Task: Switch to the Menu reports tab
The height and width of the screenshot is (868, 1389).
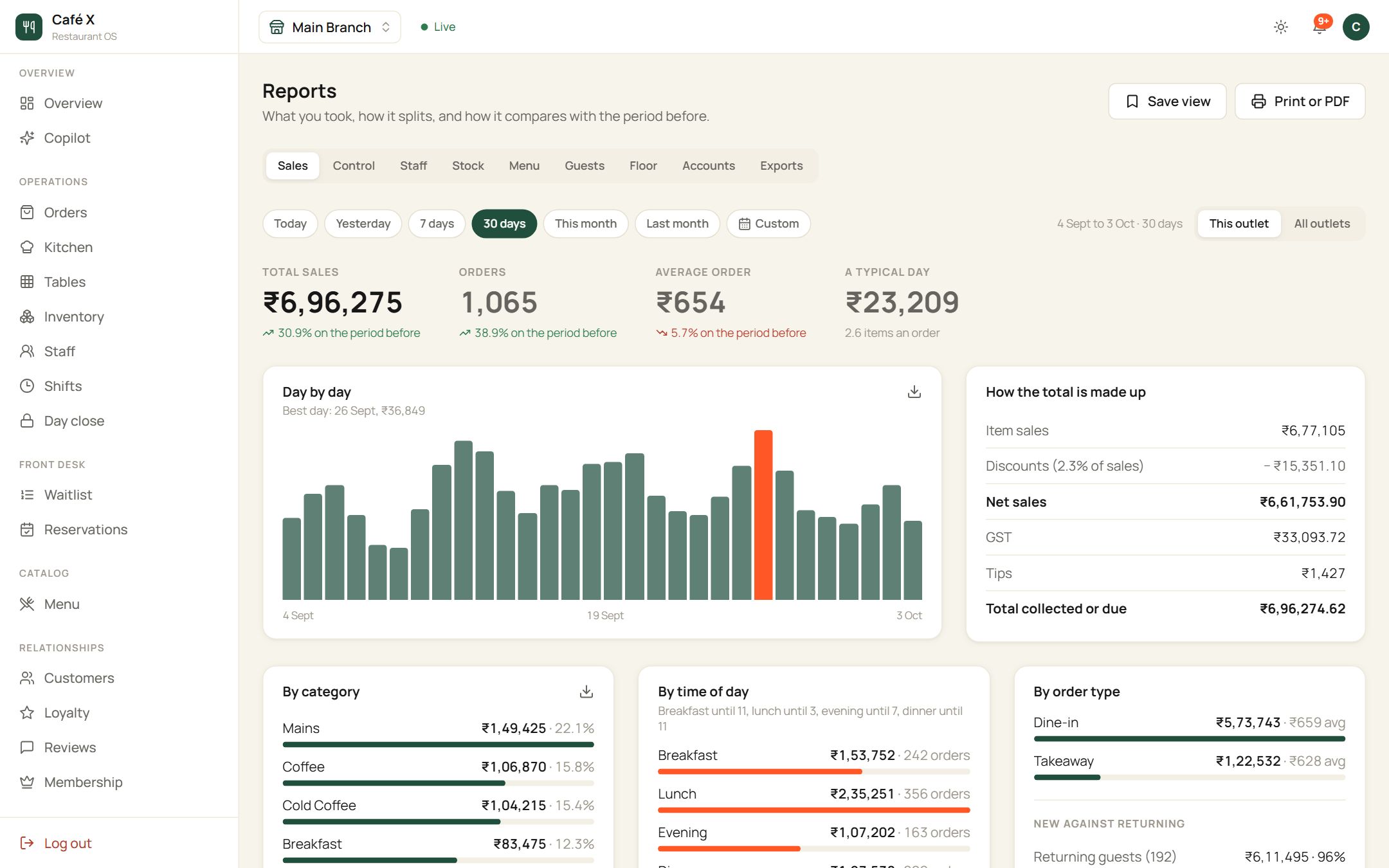Action: pos(524,166)
